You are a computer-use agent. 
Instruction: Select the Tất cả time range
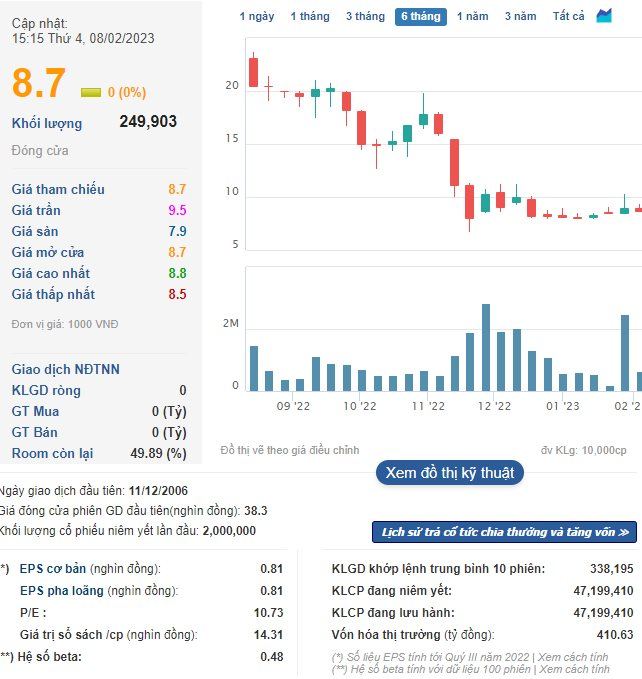click(x=569, y=17)
